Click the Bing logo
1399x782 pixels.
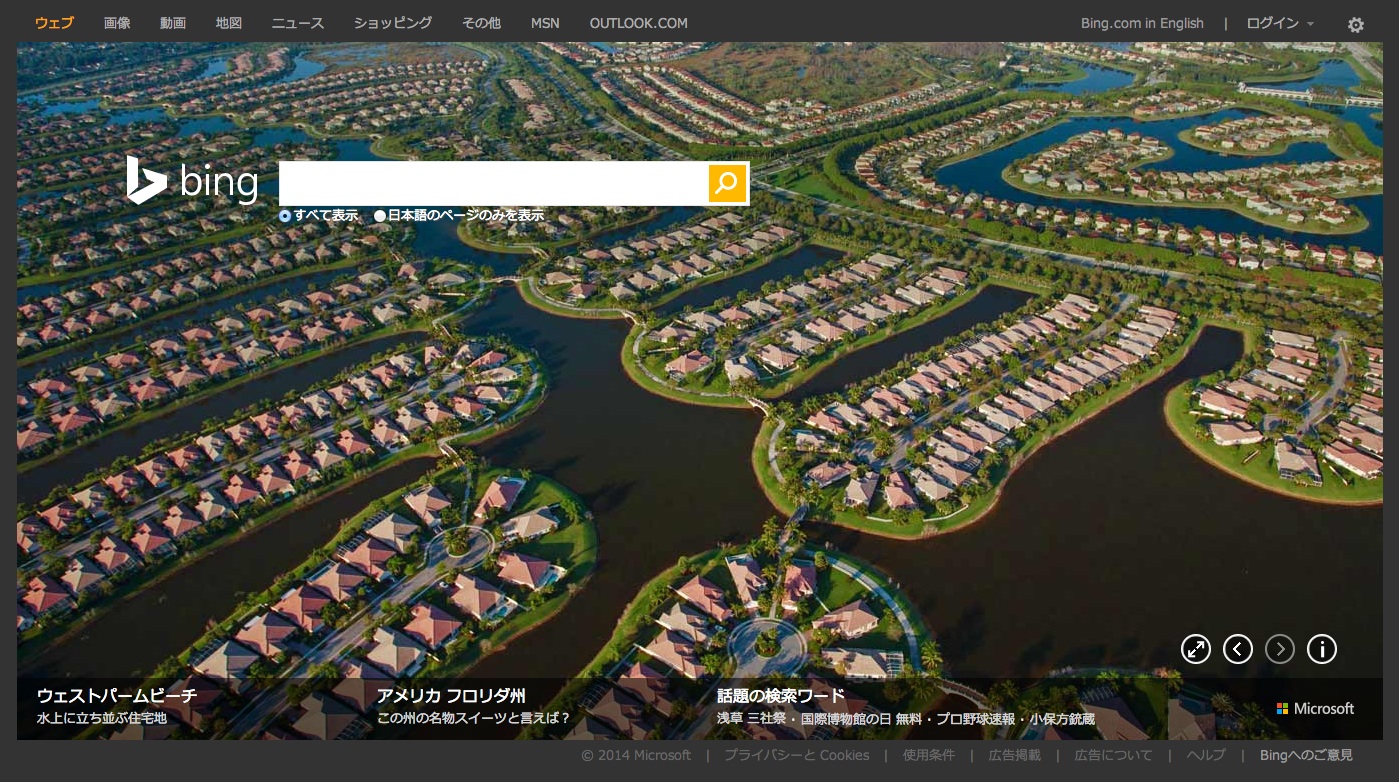pos(192,181)
